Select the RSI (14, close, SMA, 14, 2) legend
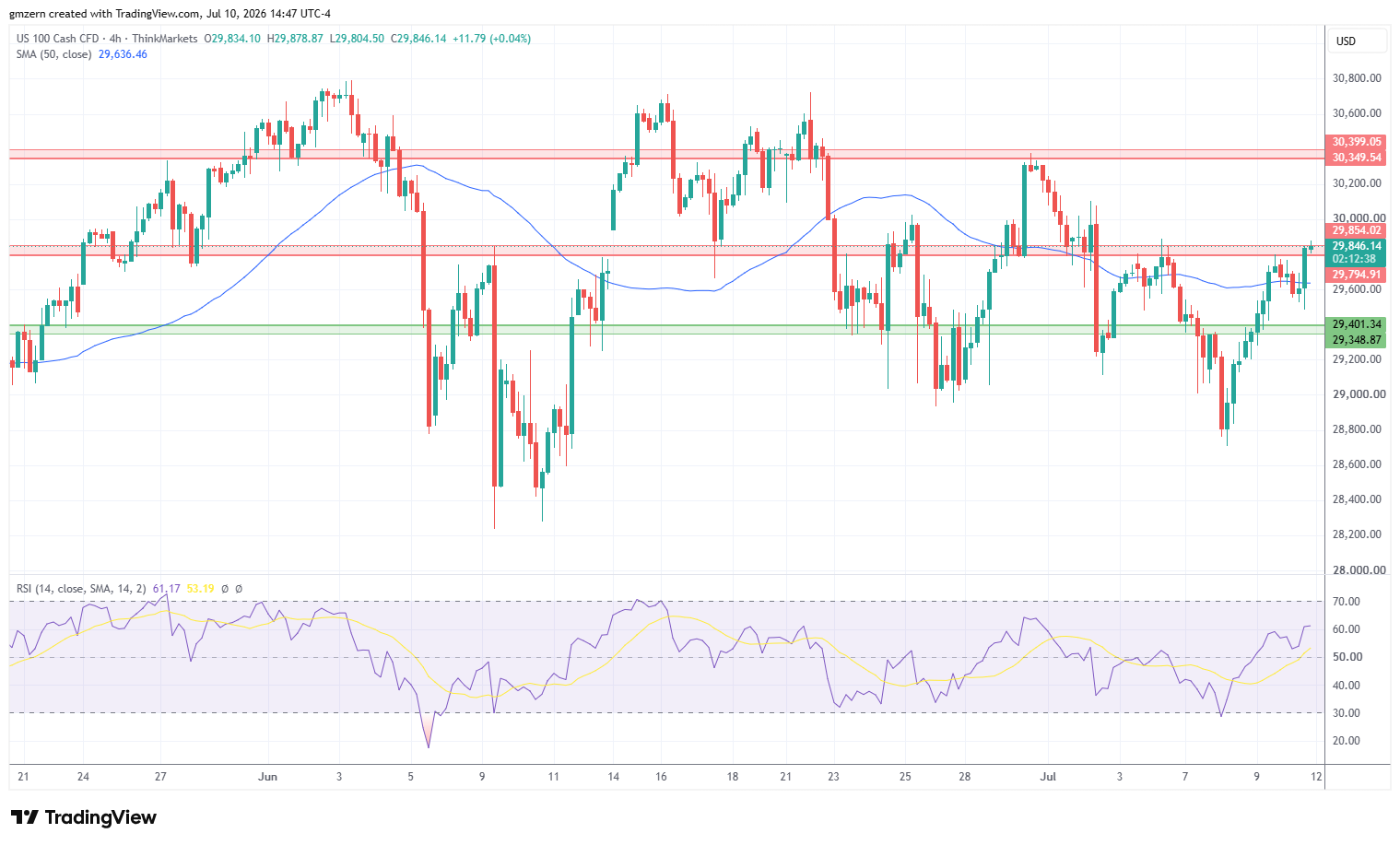The height and width of the screenshot is (845, 1400). click(x=81, y=589)
